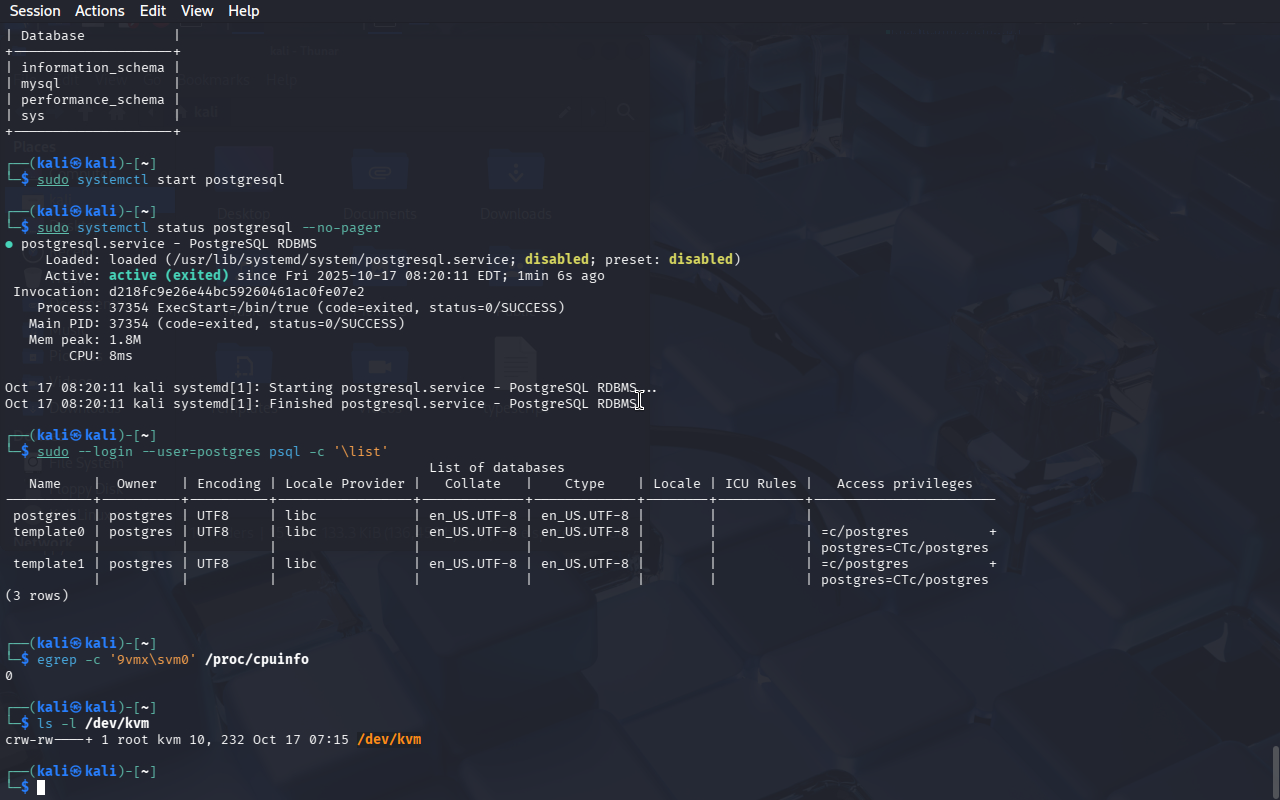The height and width of the screenshot is (800, 1280).
Task: Click the "(3 rows)" result text
Action: click(37, 596)
